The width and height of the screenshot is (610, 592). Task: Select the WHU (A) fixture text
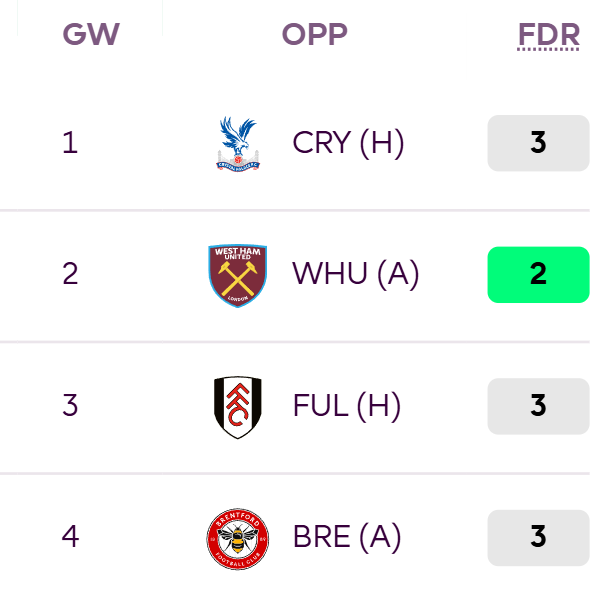[x=356, y=275]
